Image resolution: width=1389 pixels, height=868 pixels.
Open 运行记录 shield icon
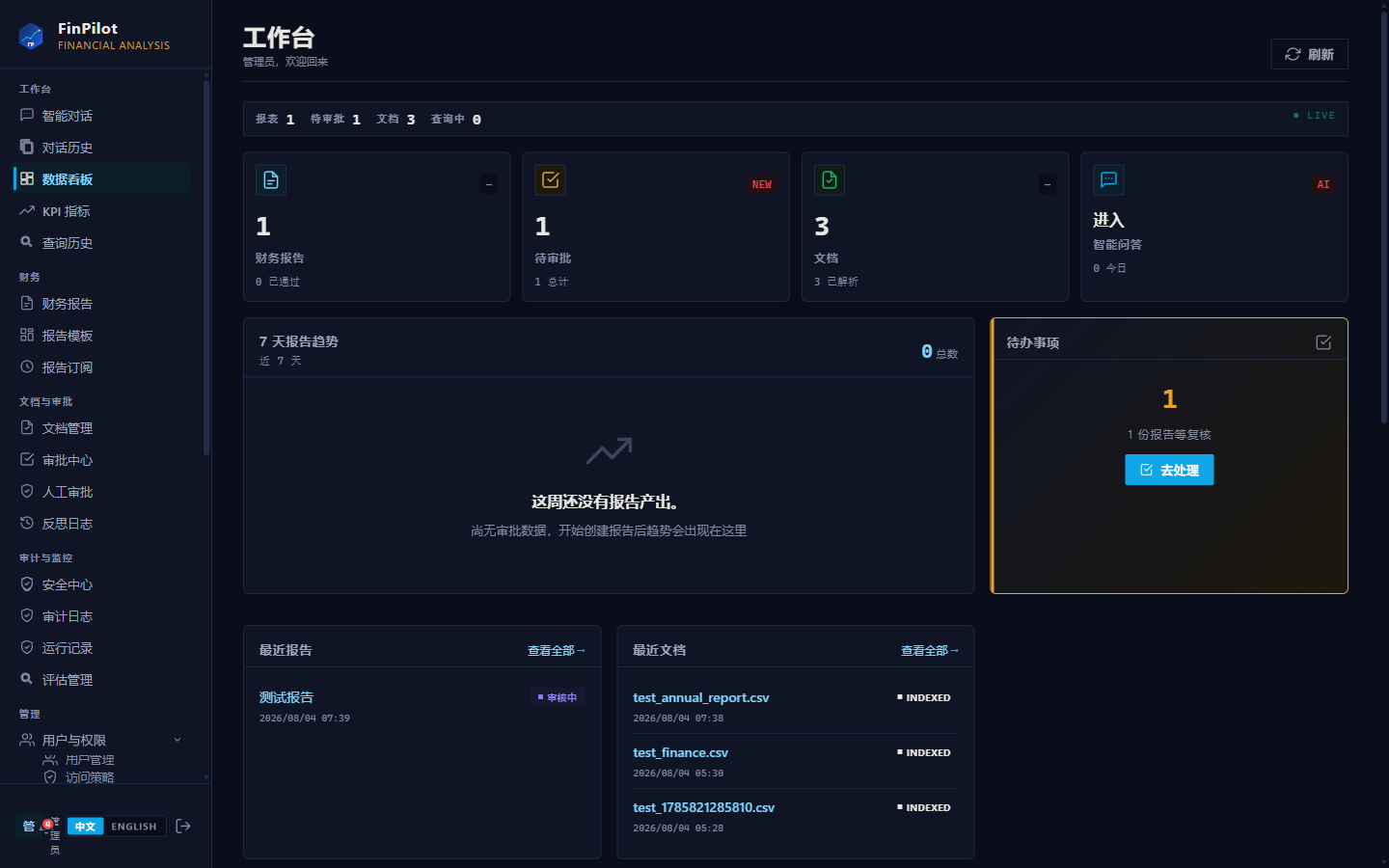point(27,647)
